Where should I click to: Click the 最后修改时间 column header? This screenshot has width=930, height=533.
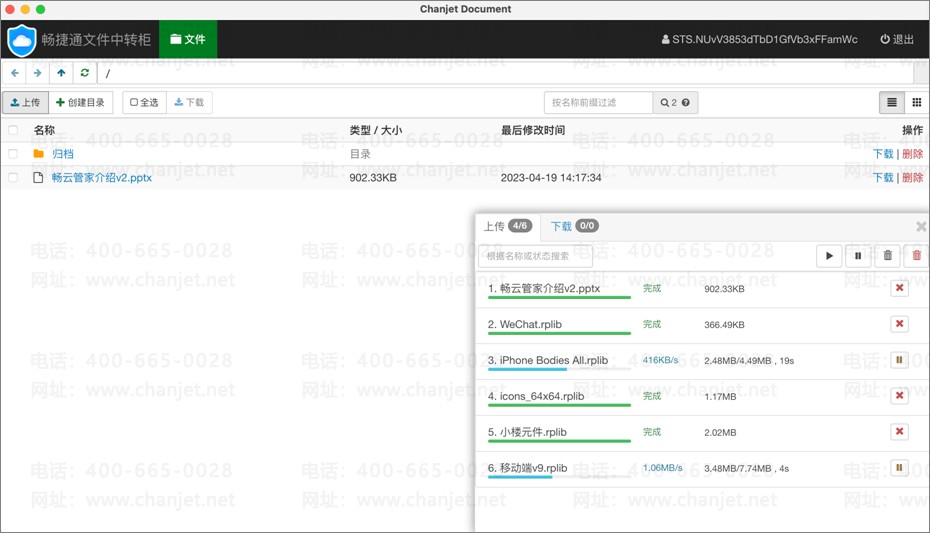[x=533, y=130]
